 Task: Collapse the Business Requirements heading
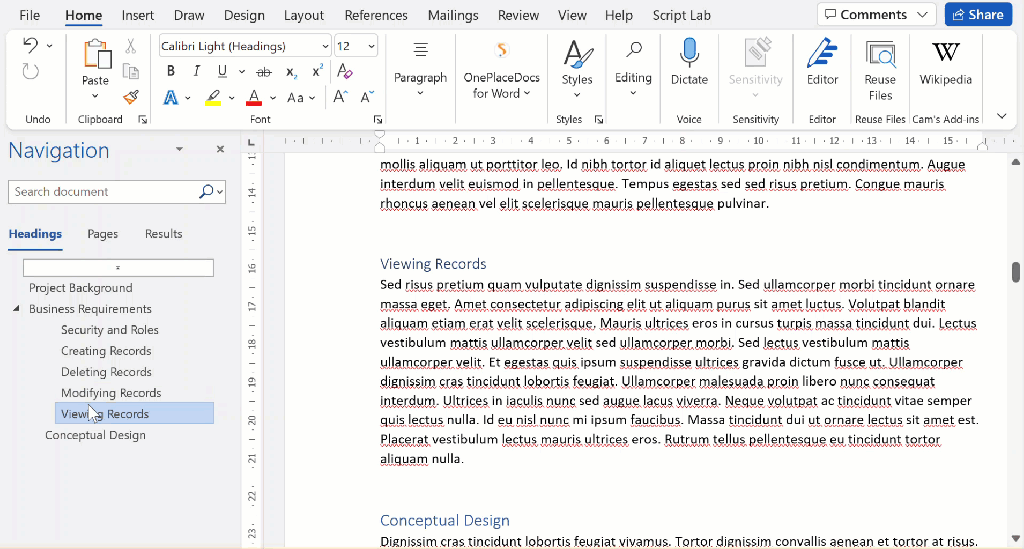16,309
